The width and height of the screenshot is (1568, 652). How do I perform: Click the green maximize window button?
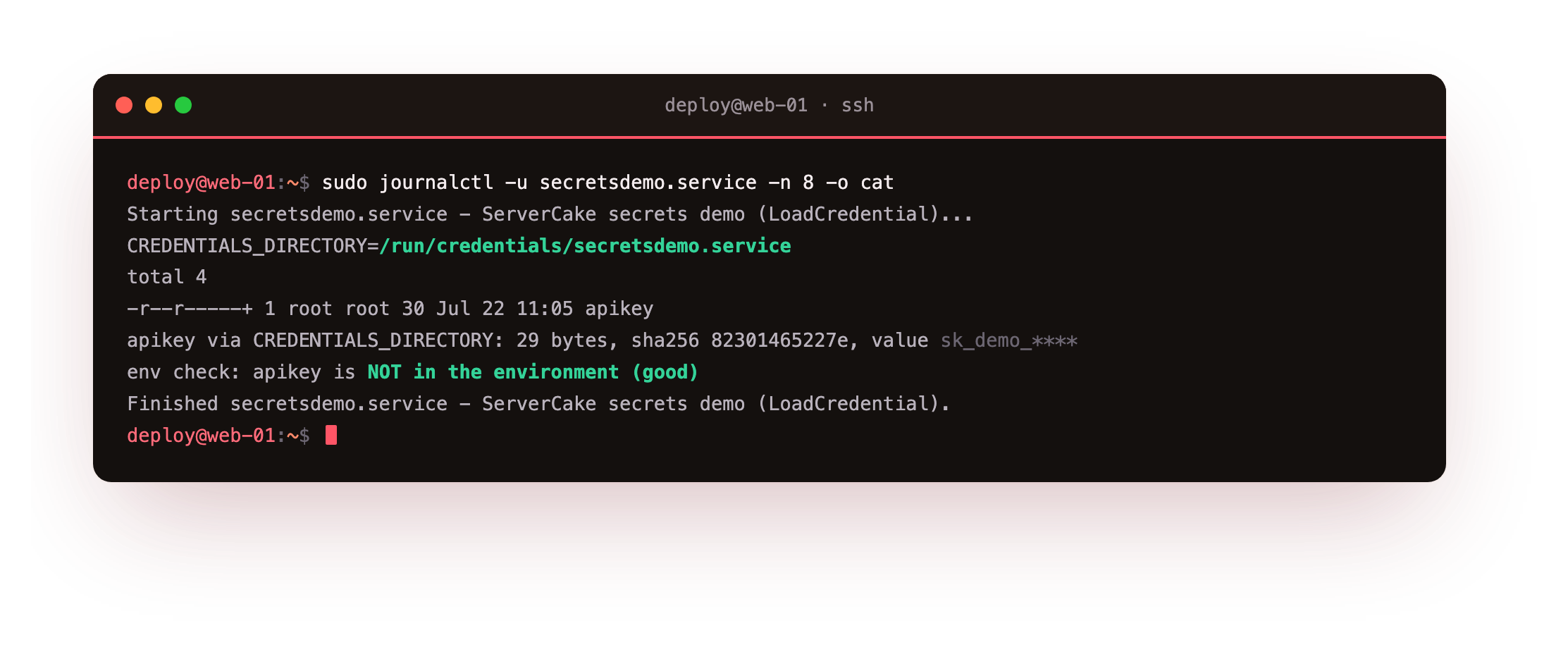[183, 105]
